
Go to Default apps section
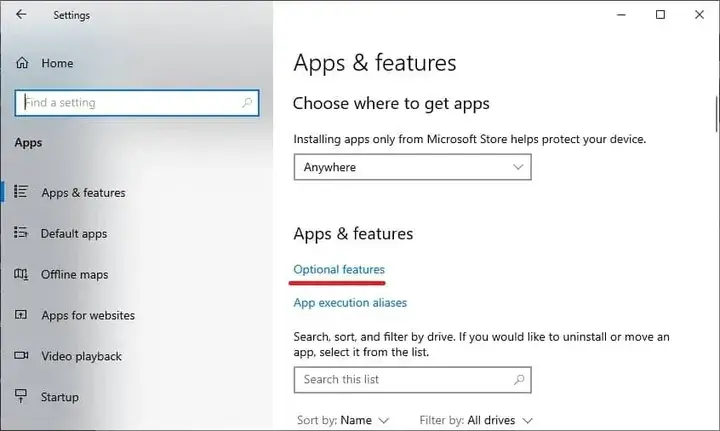point(73,234)
